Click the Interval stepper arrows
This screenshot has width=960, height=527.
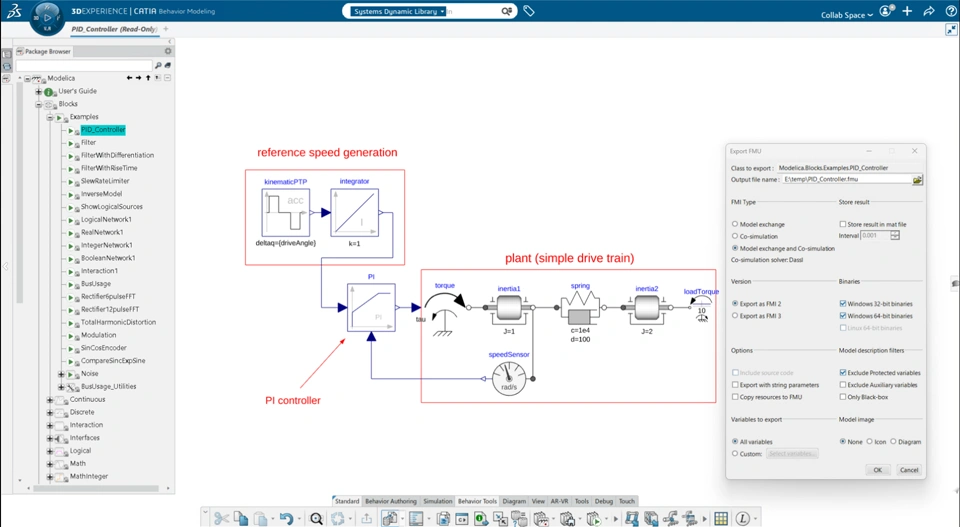pos(895,236)
